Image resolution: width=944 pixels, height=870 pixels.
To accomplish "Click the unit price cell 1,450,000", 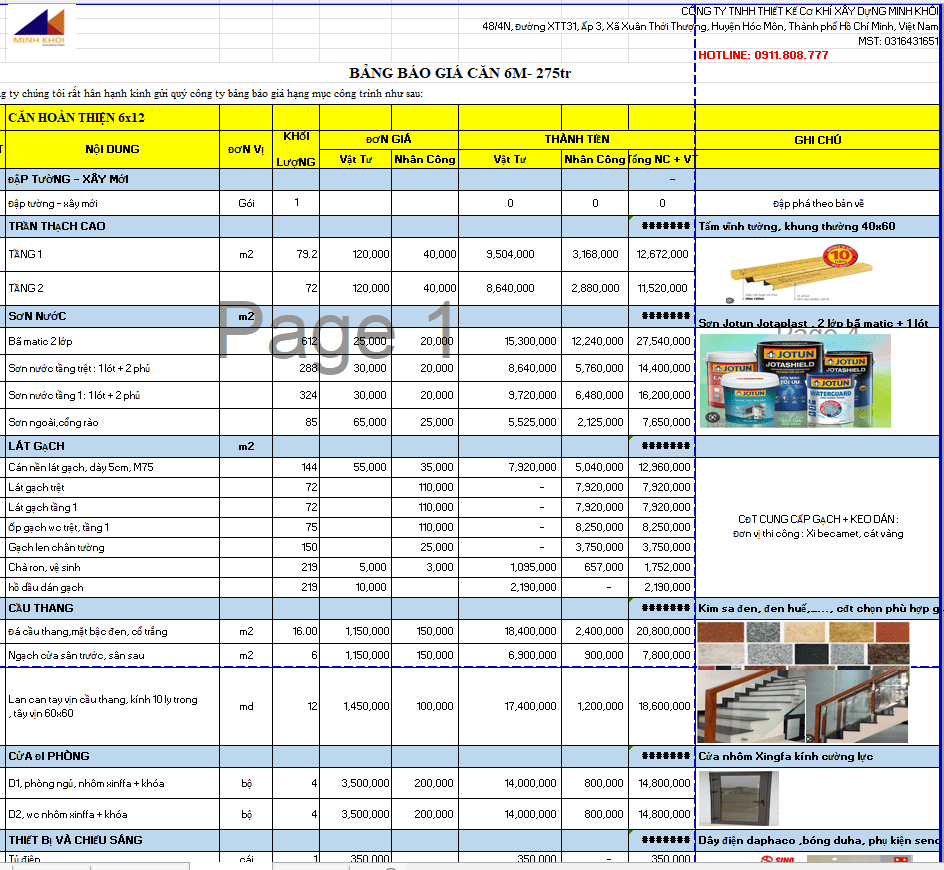I will click(x=355, y=706).
